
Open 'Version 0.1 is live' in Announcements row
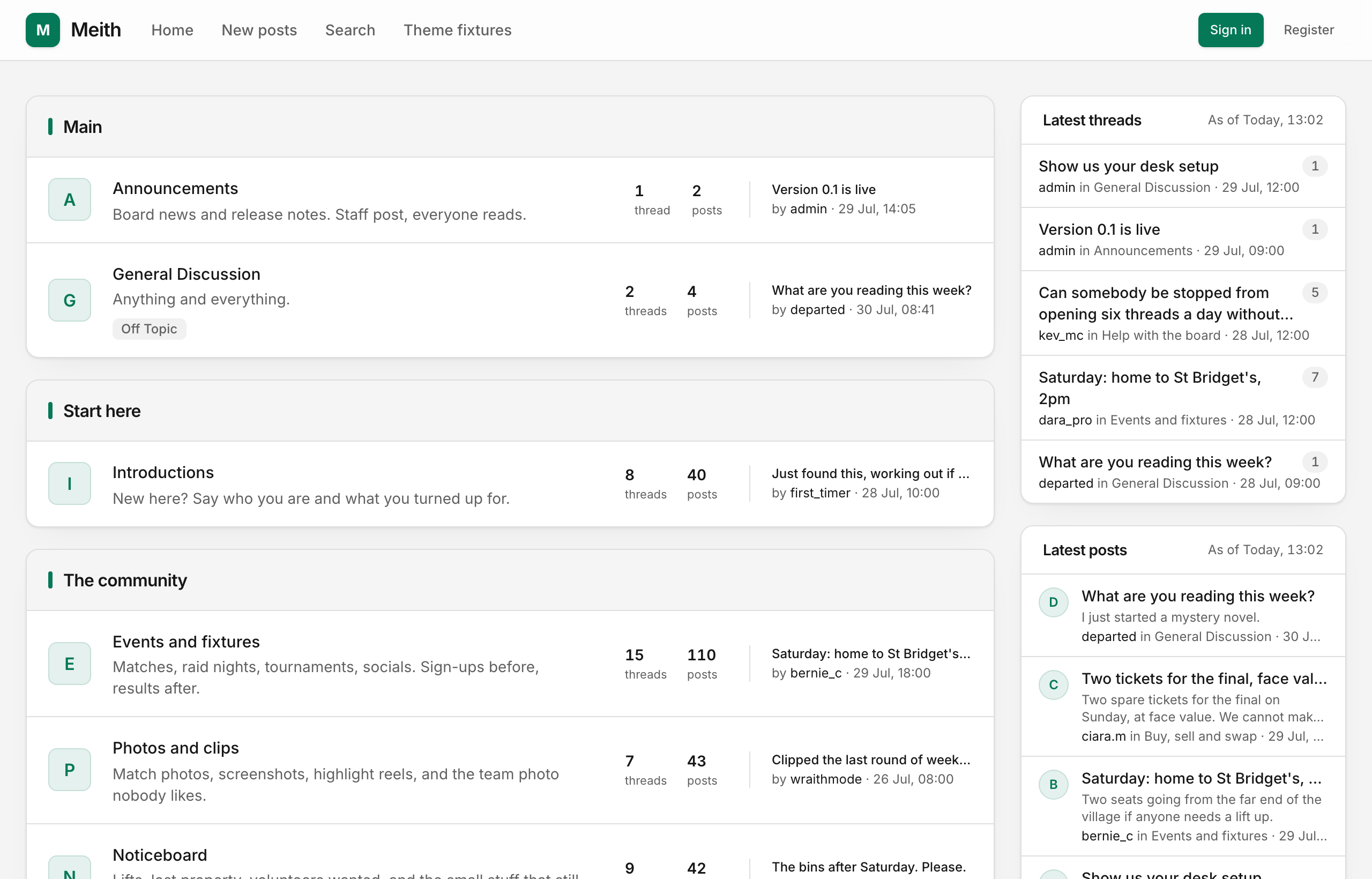pos(824,190)
